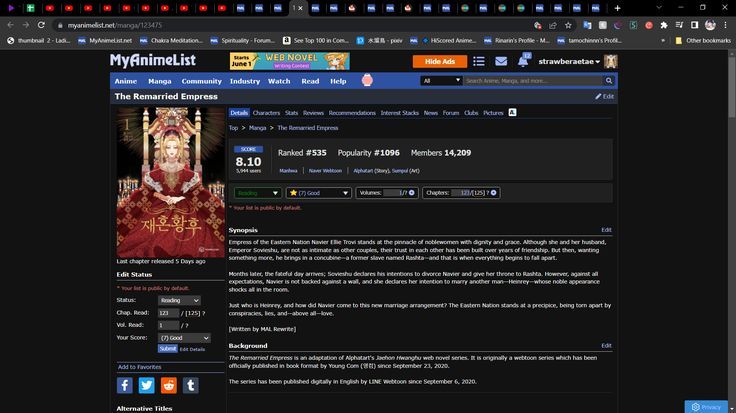Open Chrome media control icon
This screenshot has width=736, height=413.
tap(679, 25)
